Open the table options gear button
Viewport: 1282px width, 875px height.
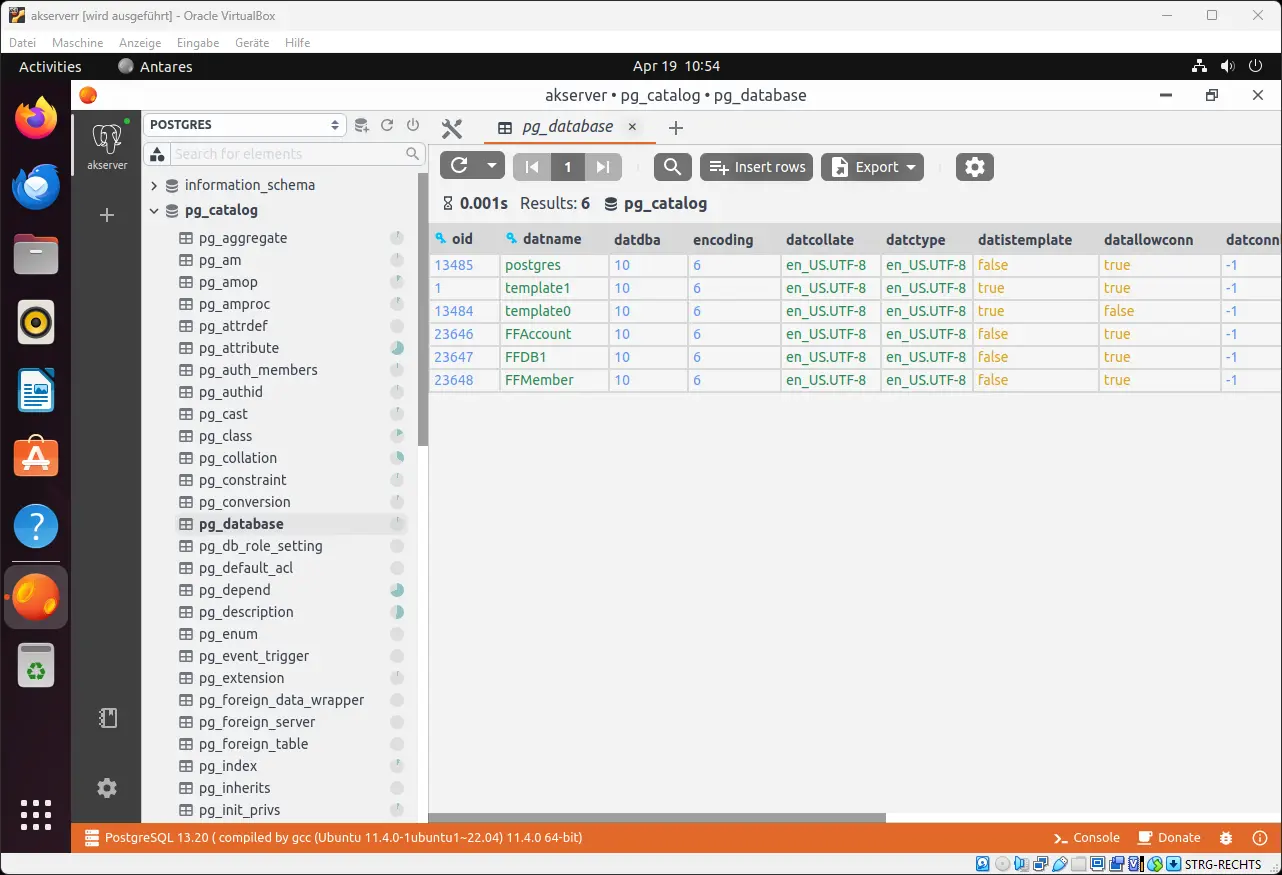click(x=975, y=167)
